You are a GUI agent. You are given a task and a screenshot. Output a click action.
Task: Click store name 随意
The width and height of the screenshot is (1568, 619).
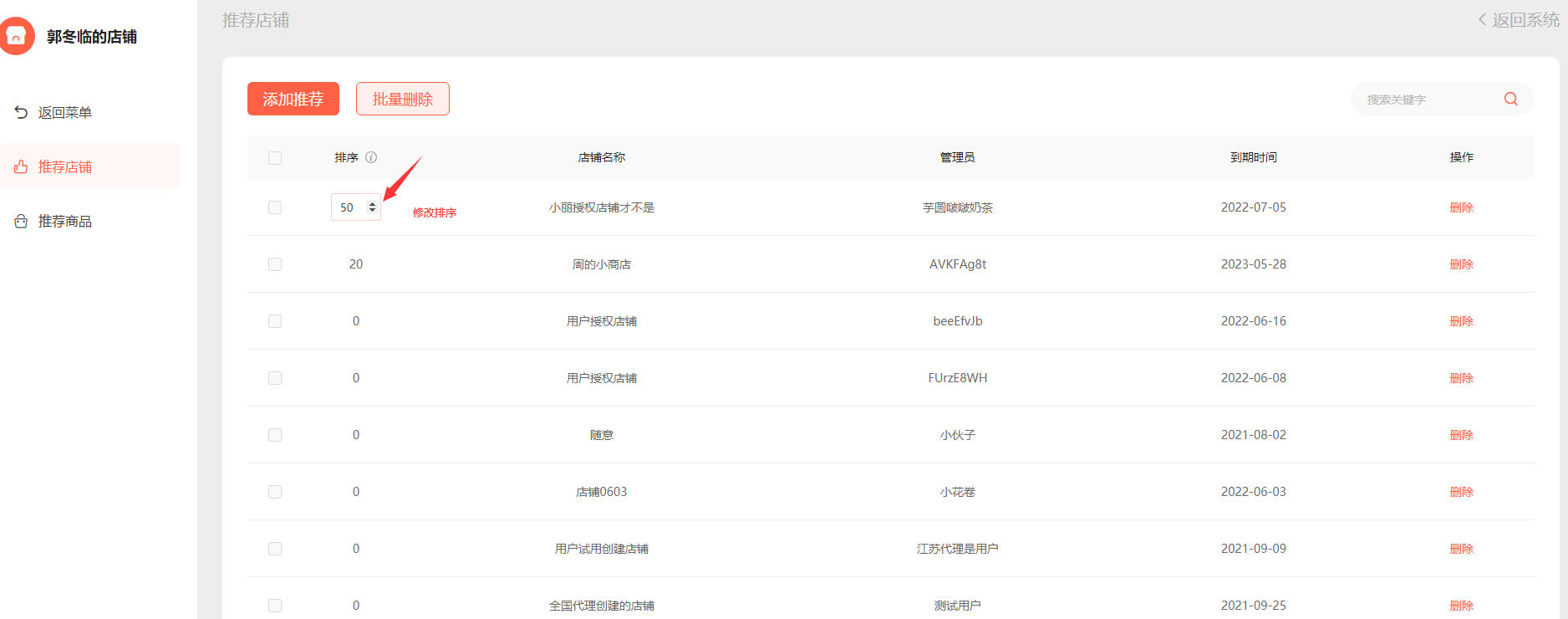[602, 435]
